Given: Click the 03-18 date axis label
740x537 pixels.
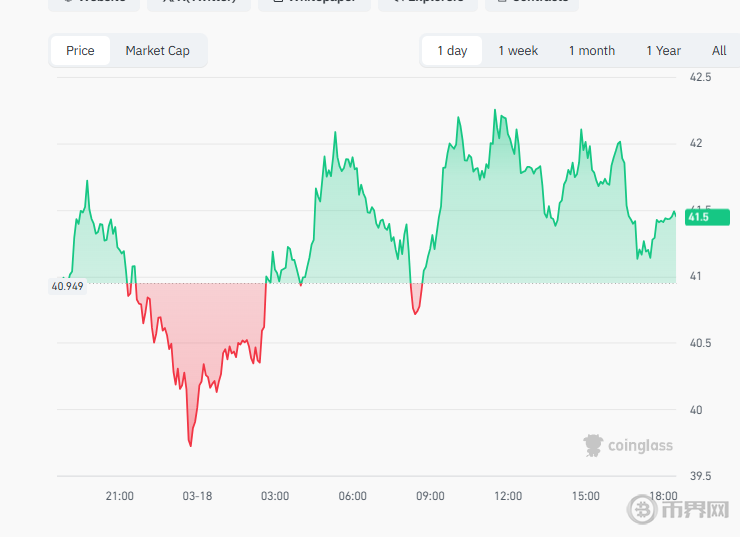Looking at the screenshot, I should coord(197,496).
